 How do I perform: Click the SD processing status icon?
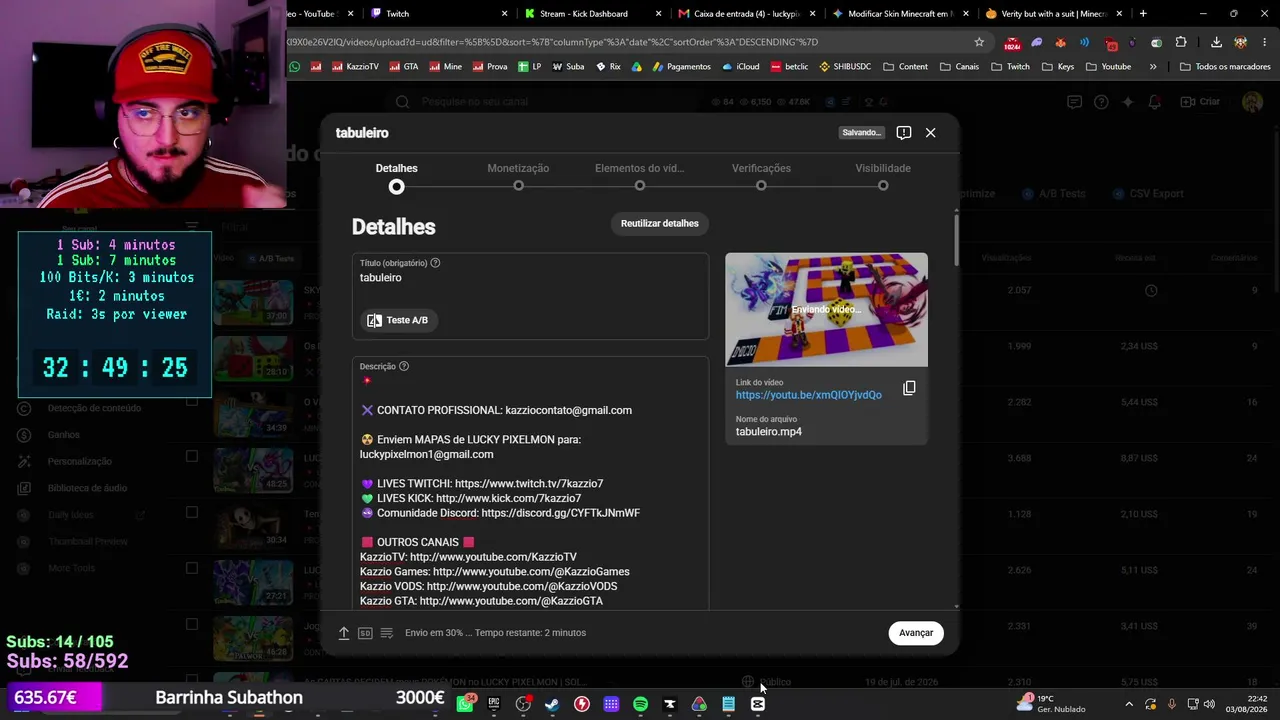pos(365,633)
